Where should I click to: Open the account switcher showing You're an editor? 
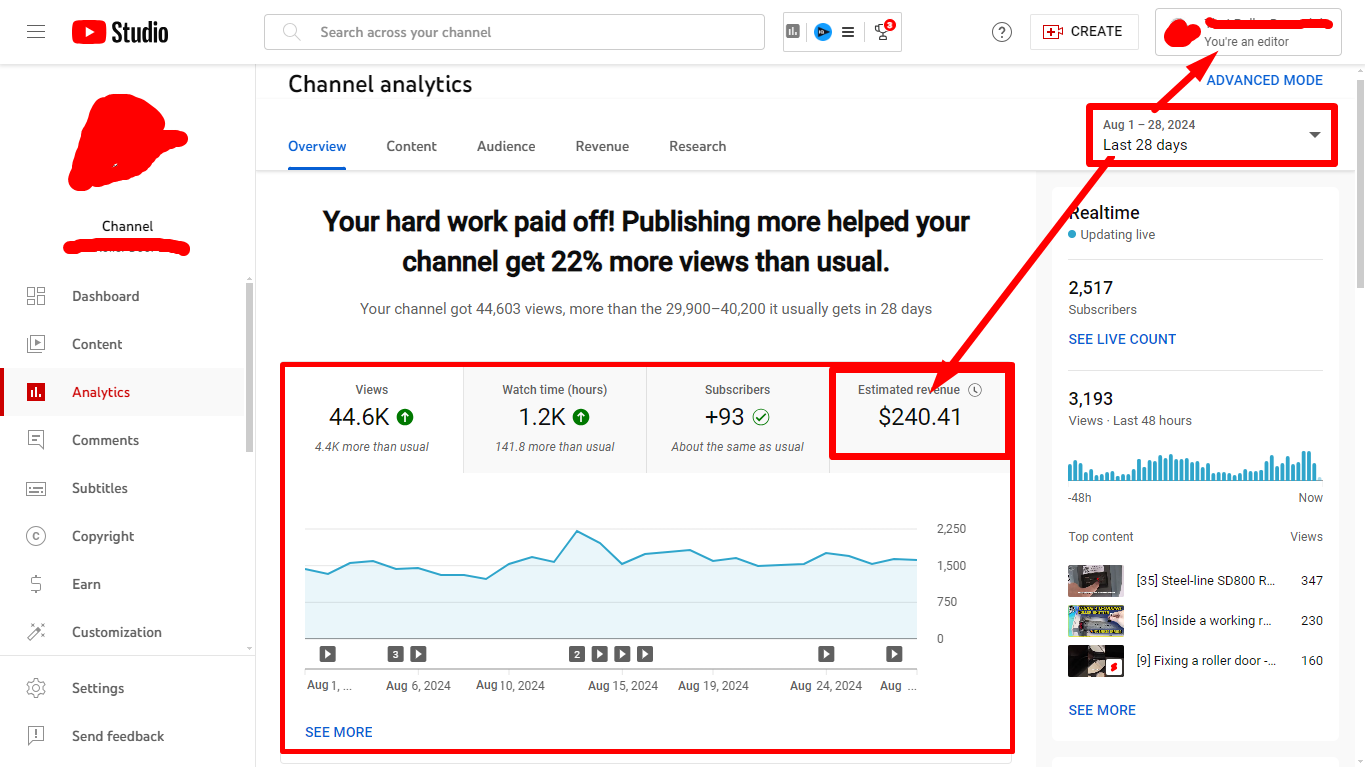coord(1247,32)
